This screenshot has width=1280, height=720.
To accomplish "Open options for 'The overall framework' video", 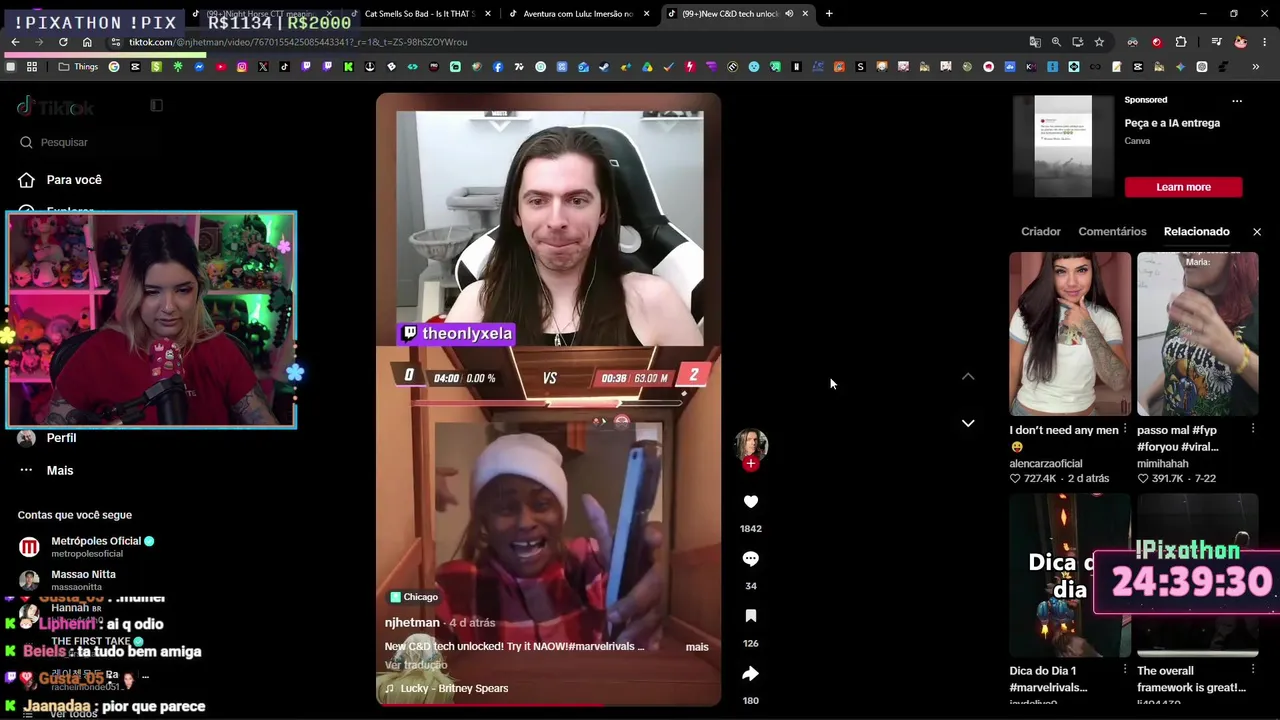I will 1253,669.
